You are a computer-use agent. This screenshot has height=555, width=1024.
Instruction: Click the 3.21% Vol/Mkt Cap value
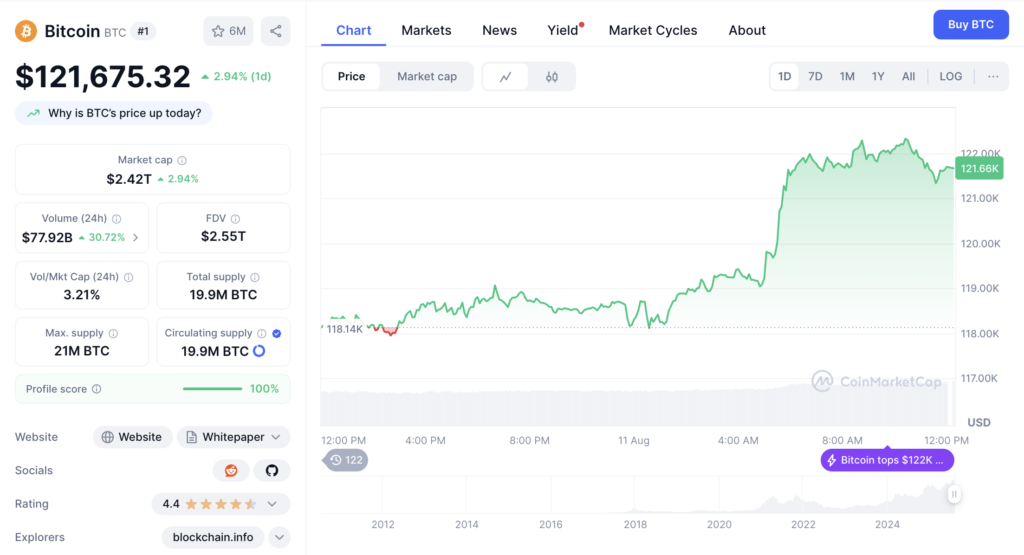point(82,295)
